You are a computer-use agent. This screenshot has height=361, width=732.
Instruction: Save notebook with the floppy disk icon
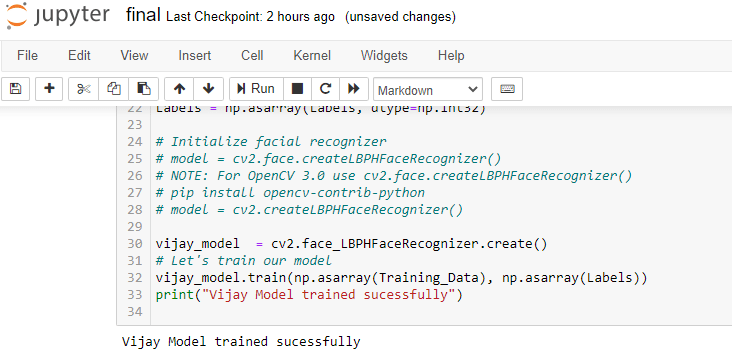click(x=15, y=89)
